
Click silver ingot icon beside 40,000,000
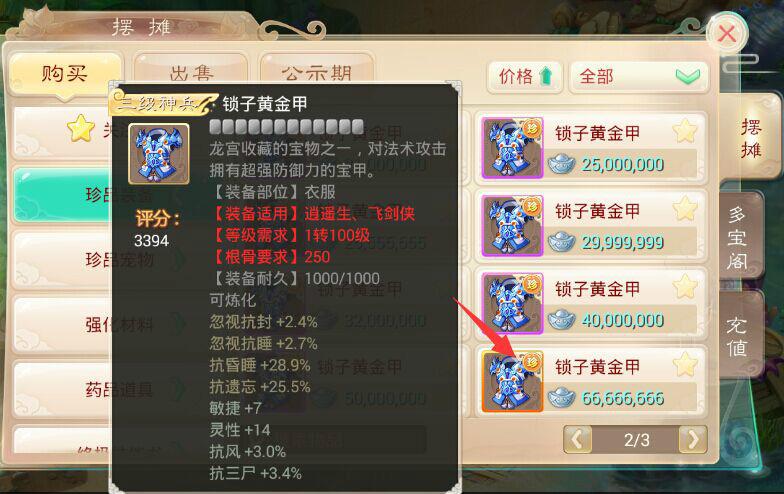[562, 320]
